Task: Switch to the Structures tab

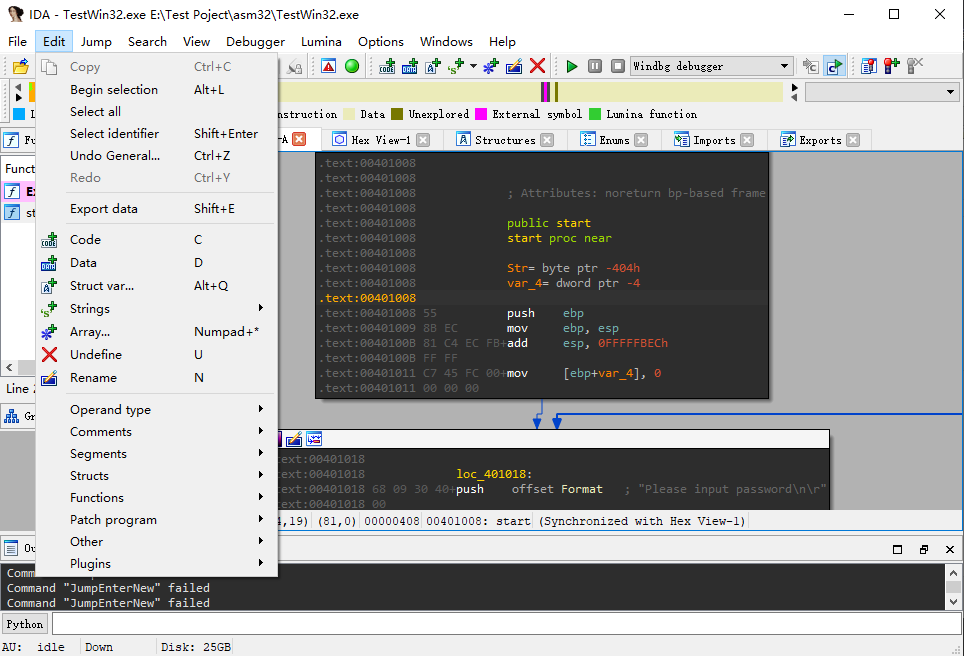Action: [x=504, y=141]
